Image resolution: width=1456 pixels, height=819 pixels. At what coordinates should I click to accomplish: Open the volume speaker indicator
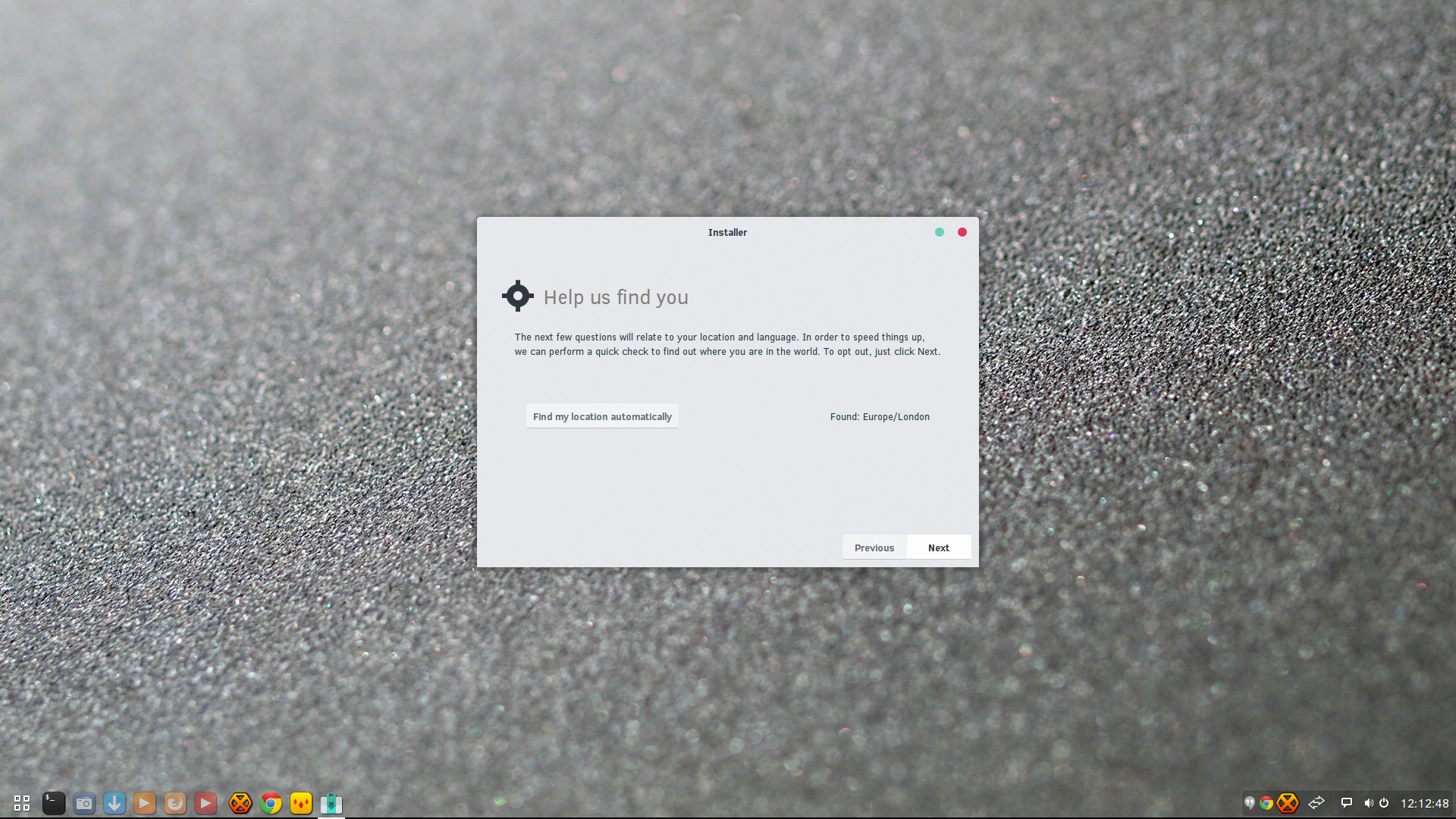(x=1369, y=803)
